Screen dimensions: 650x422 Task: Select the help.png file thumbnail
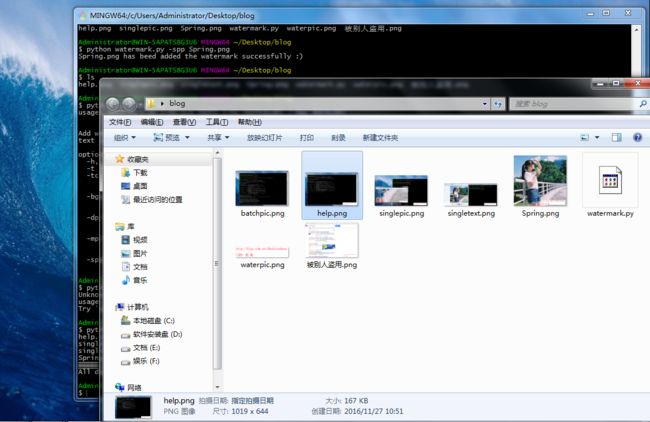(332, 189)
